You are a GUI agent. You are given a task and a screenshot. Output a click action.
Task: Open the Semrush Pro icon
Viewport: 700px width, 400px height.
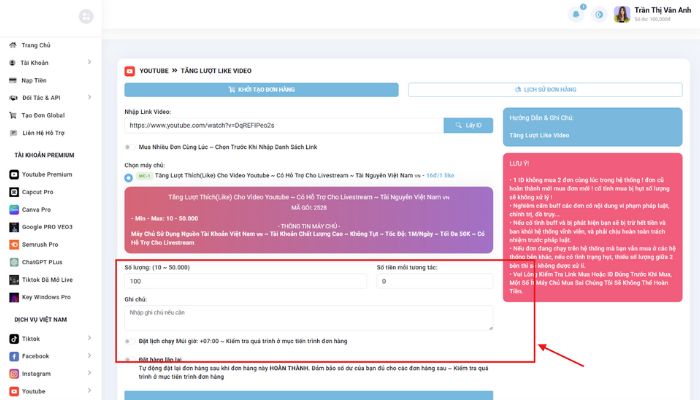[x=14, y=245]
